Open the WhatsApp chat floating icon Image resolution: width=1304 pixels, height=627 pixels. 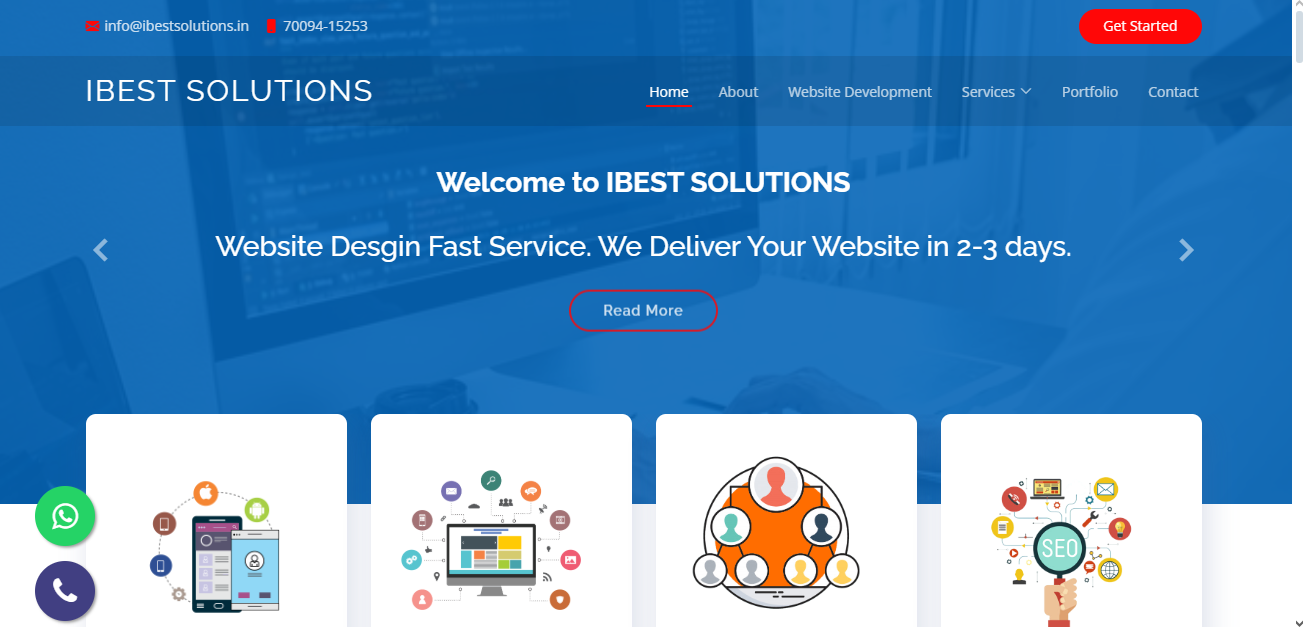click(65, 516)
